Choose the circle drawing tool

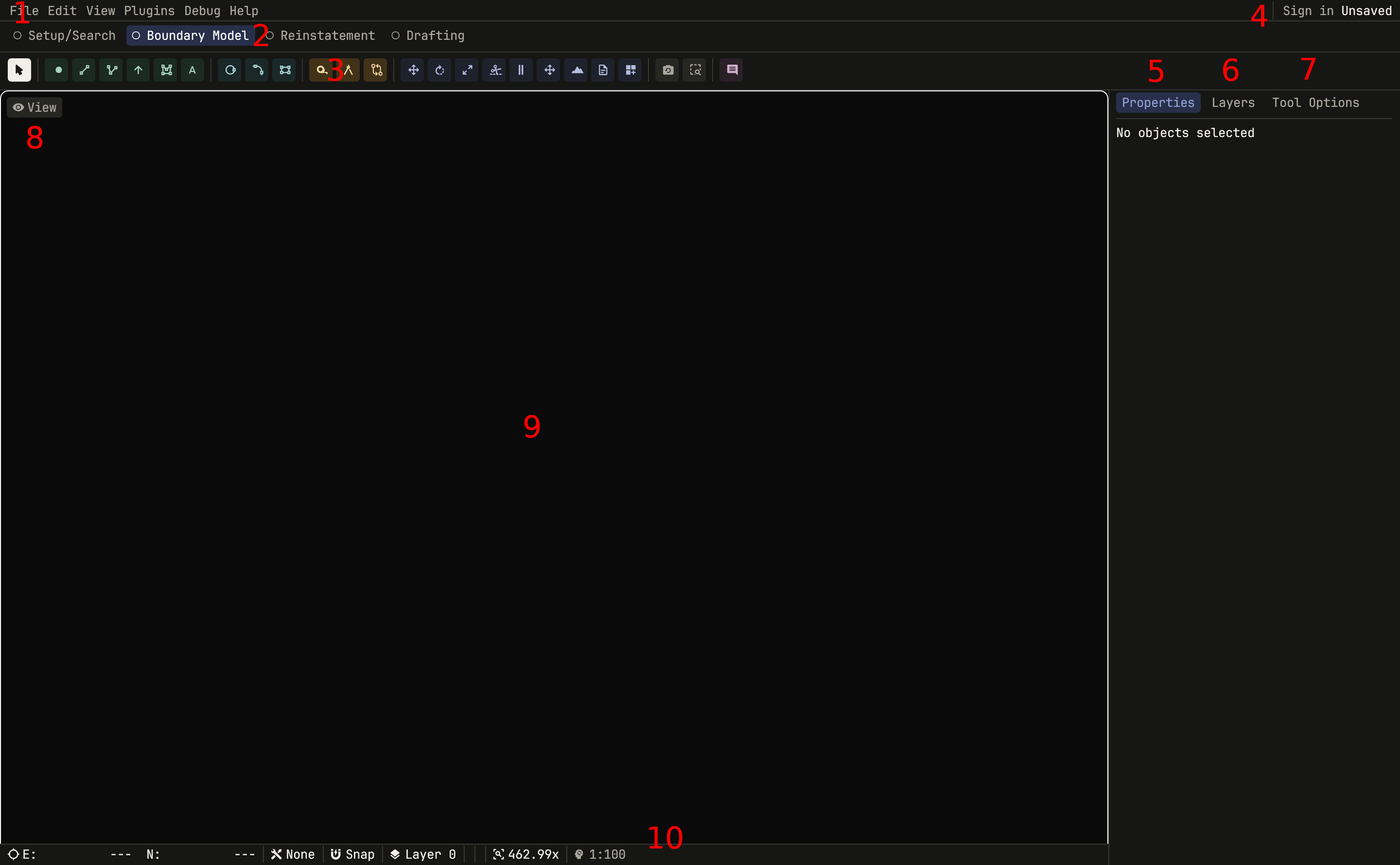(230, 70)
